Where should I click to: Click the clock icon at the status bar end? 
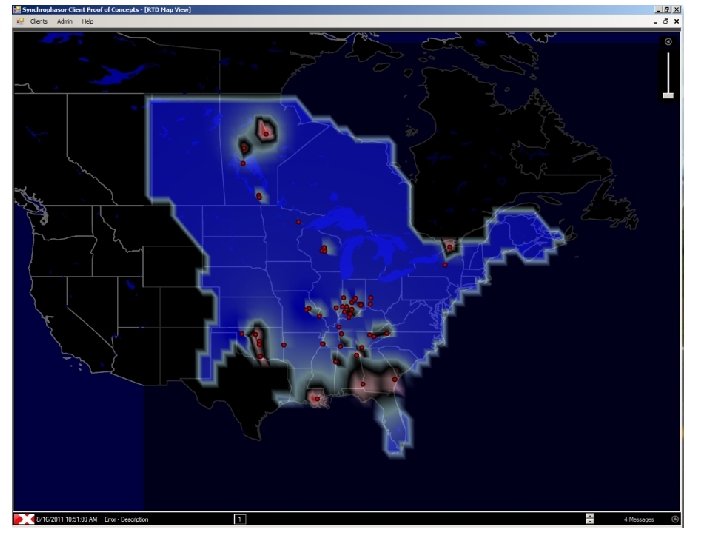675,519
